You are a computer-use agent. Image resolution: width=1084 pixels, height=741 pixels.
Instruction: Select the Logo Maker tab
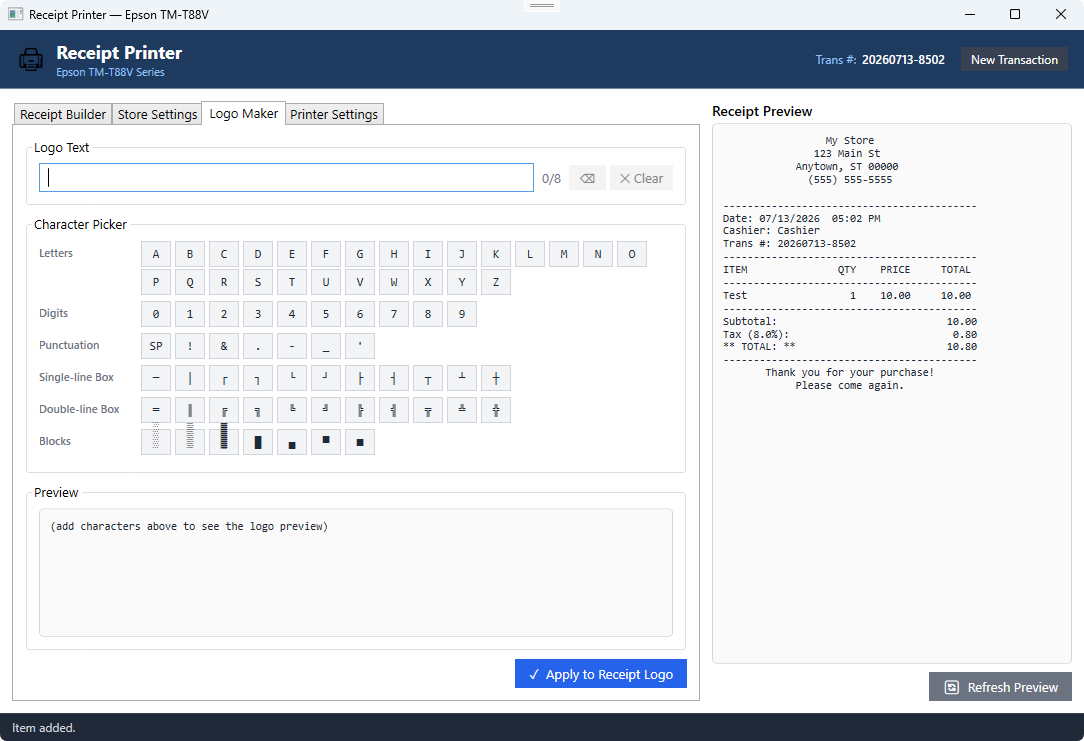click(243, 113)
